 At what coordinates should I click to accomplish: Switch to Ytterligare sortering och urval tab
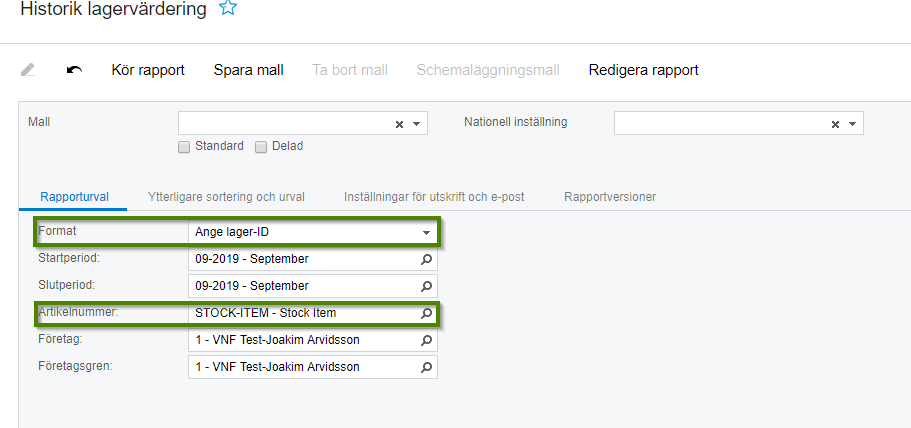(x=226, y=197)
